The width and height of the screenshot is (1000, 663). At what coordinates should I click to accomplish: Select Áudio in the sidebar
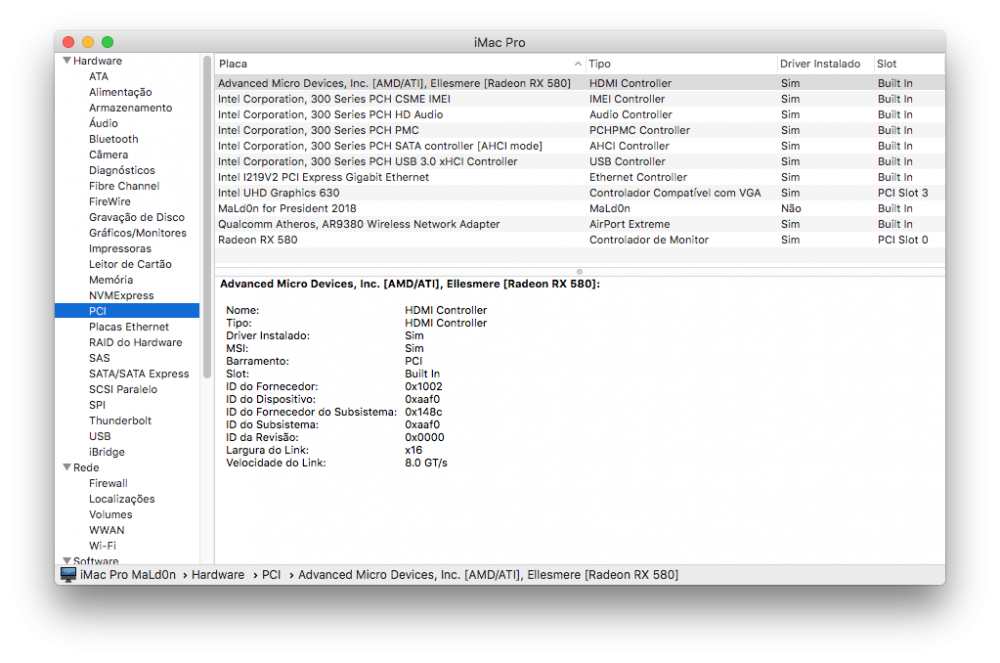click(x=103, y=123)
